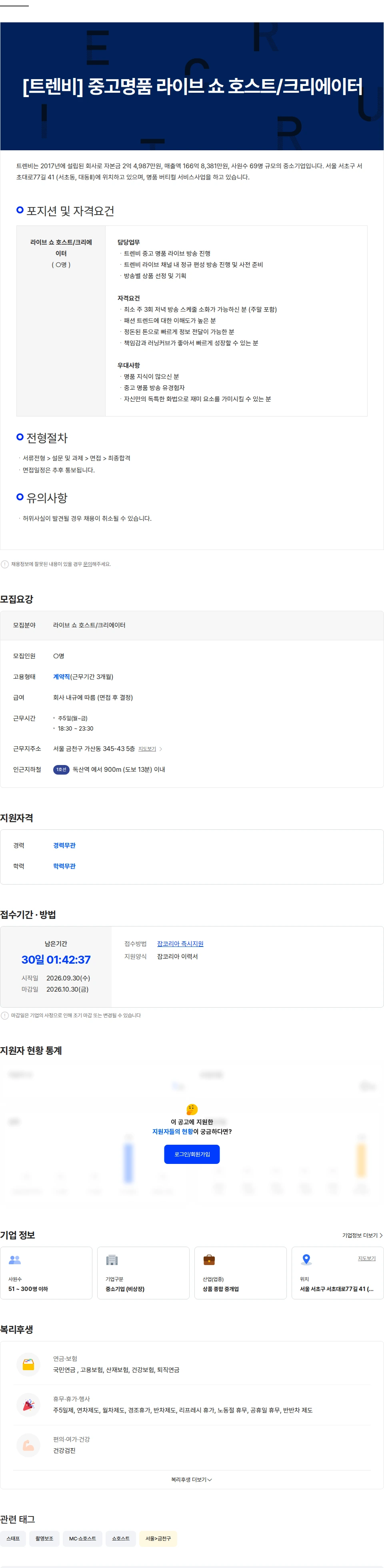Click 잡코리아 이력서 지원양식 text
Screen dimensions: 384x1568
(x=177, y=956)
